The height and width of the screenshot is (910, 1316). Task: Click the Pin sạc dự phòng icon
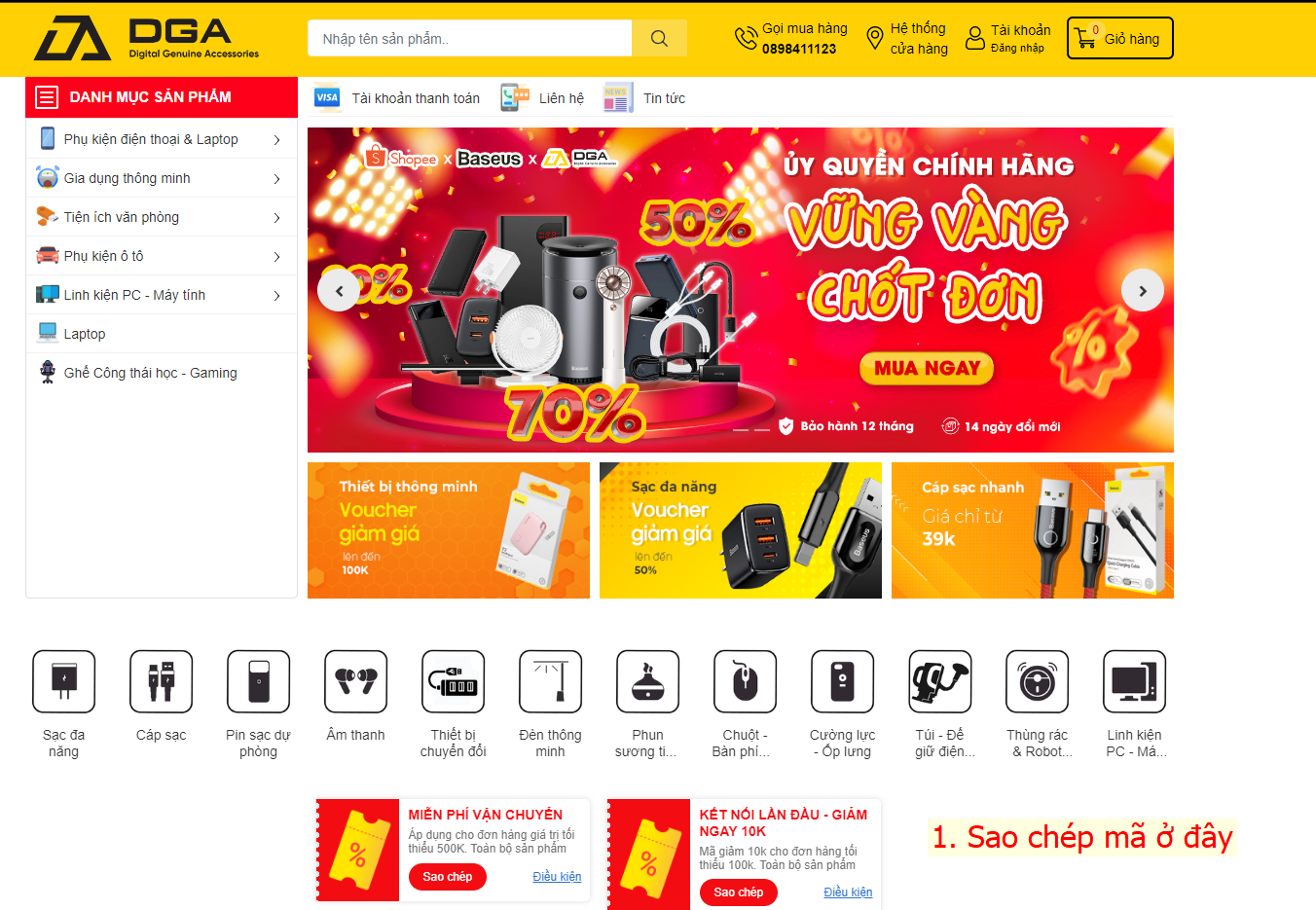[258, 681]
